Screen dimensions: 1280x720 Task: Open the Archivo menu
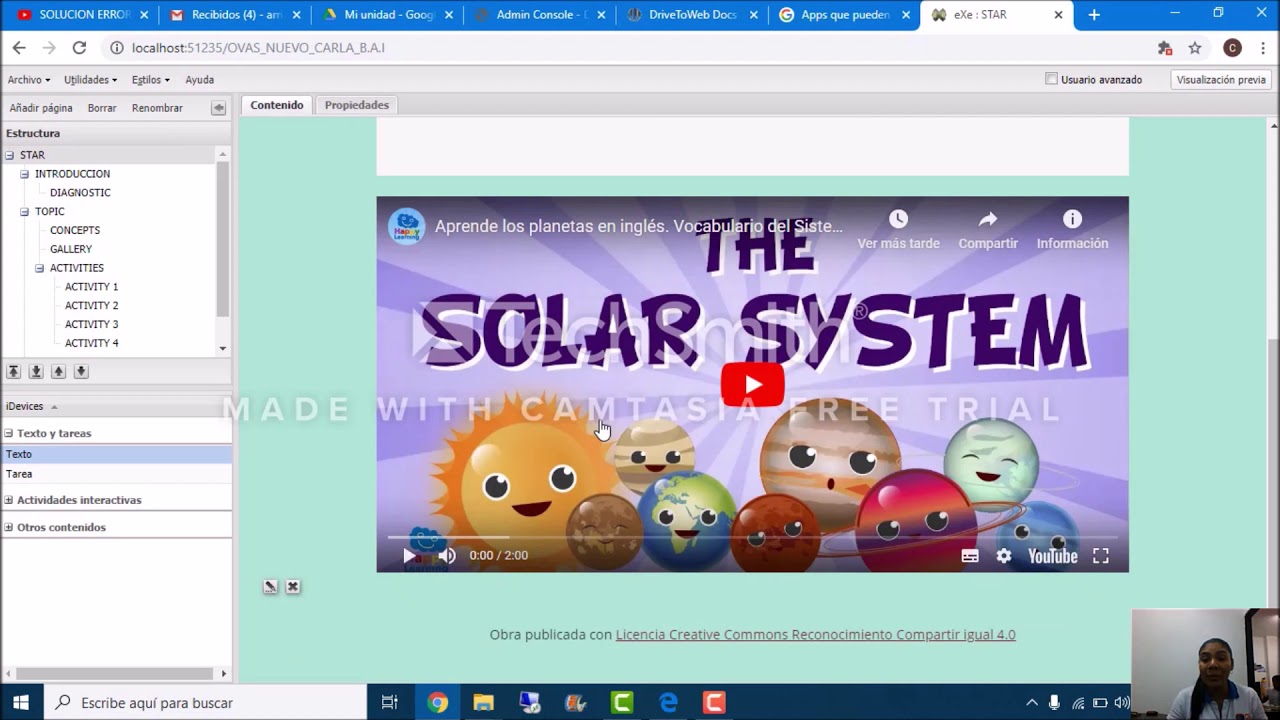click(29, 80)
